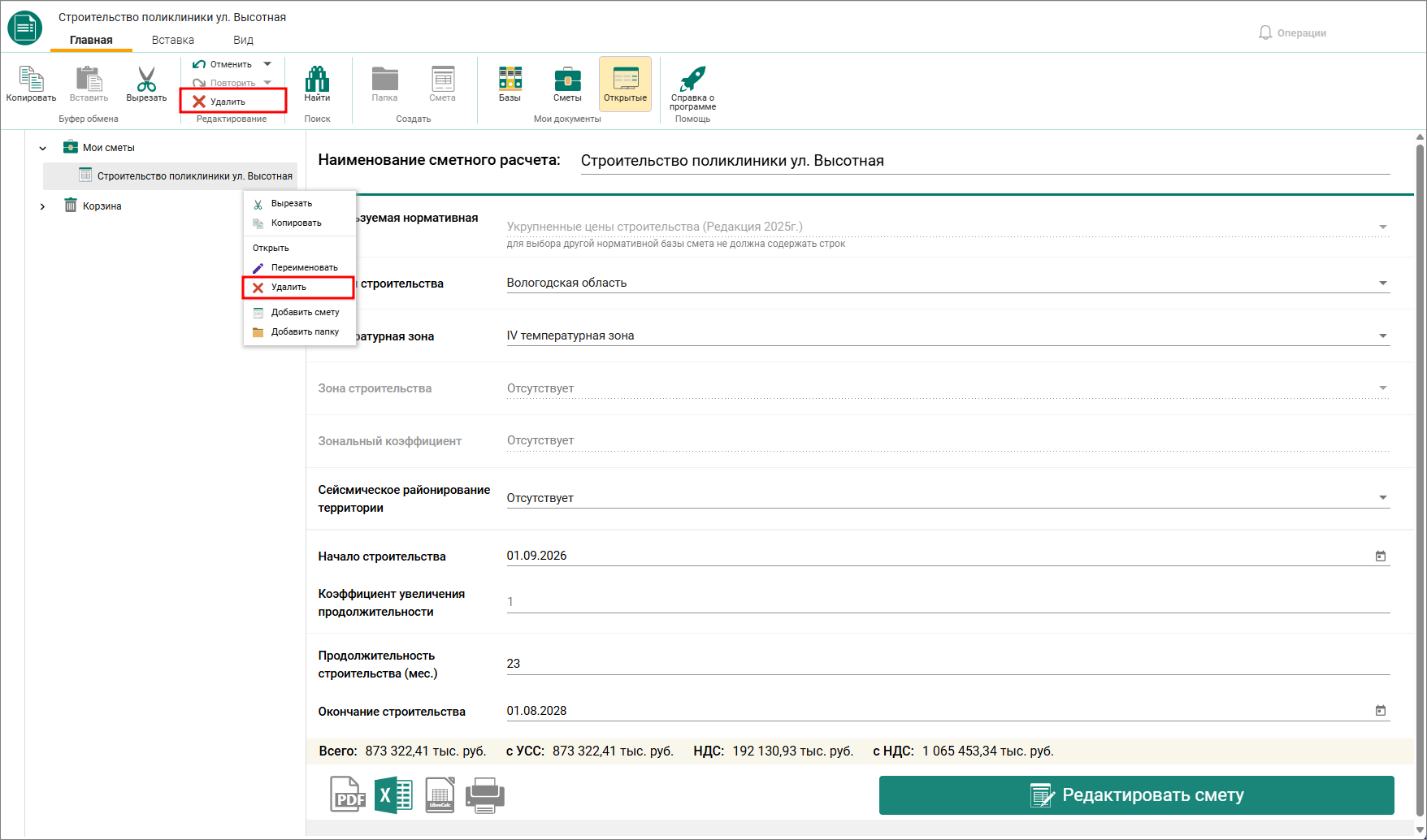1427x840 pixels.
Task: Edit the Наименование сметного расчета field
Action: click(x=985, y=161)
